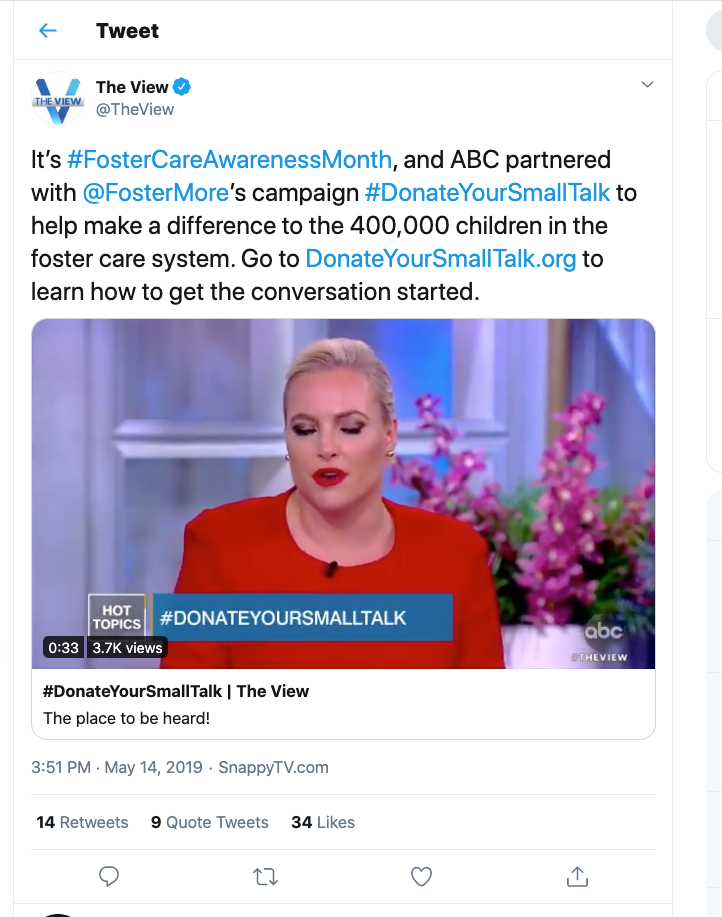The image size is (722, 917).
Task: Open #DonateYourSmallTalk hashtag in tweet text
Action: click(487, 193)
